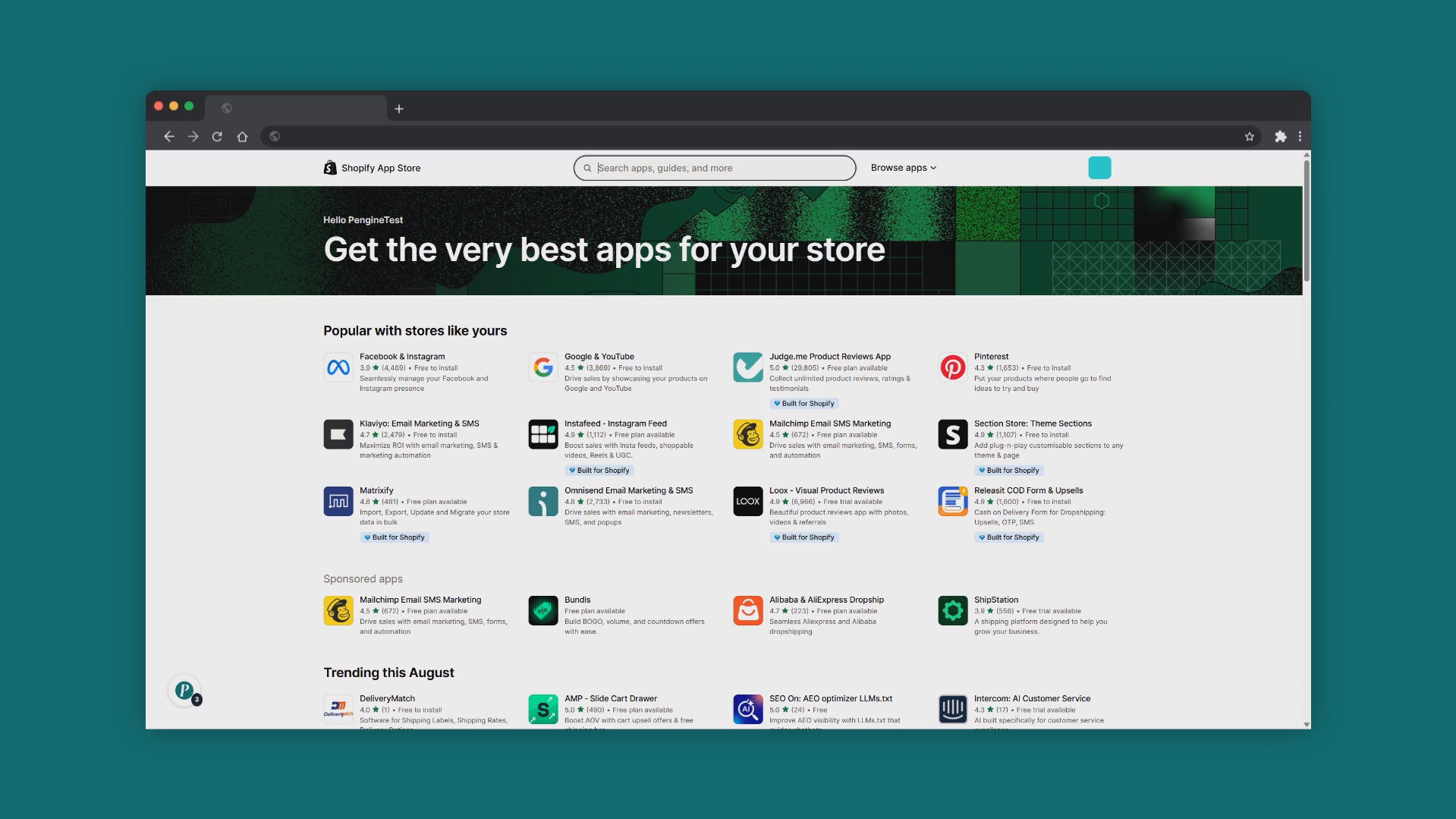This screenshot has width=1456, height=819.
Task: Open the browser three-dot menu
Action: click(x=1300, y=137)
